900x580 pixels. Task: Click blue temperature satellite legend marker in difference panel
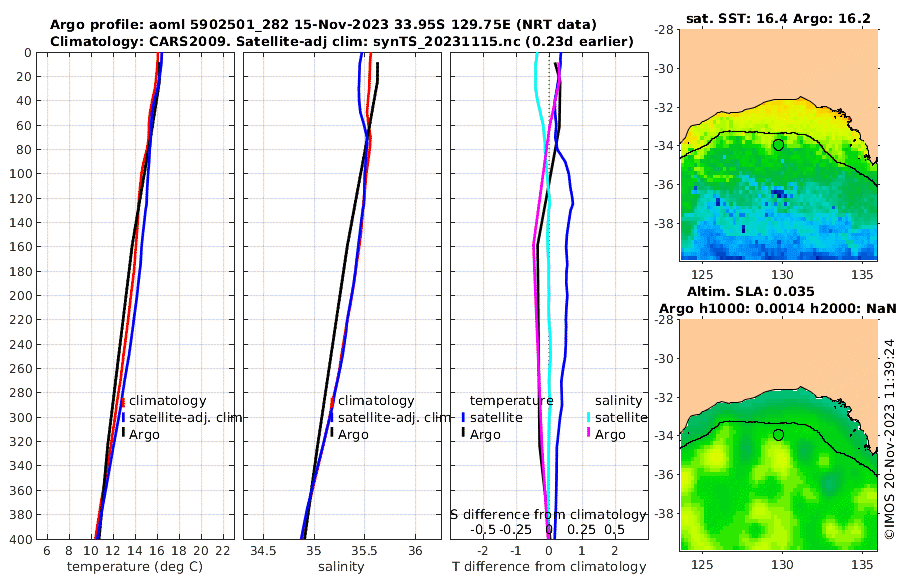coord(463,417)
